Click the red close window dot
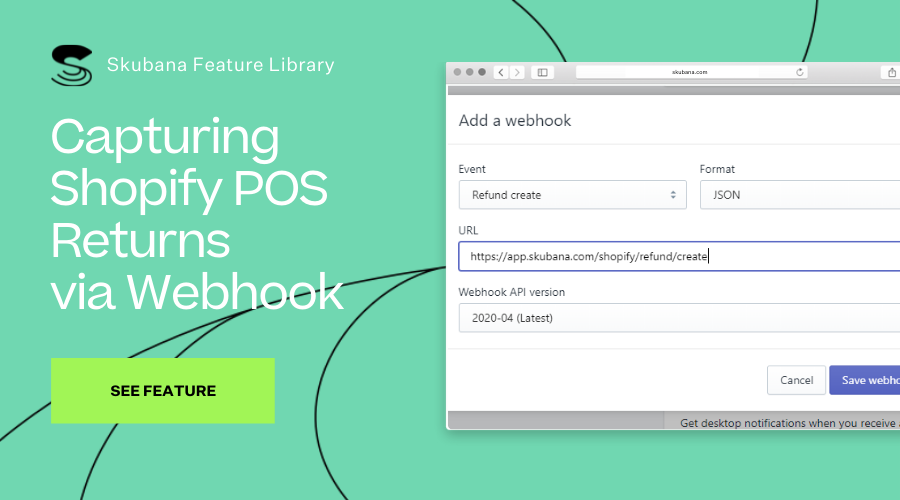 [457, 72]
